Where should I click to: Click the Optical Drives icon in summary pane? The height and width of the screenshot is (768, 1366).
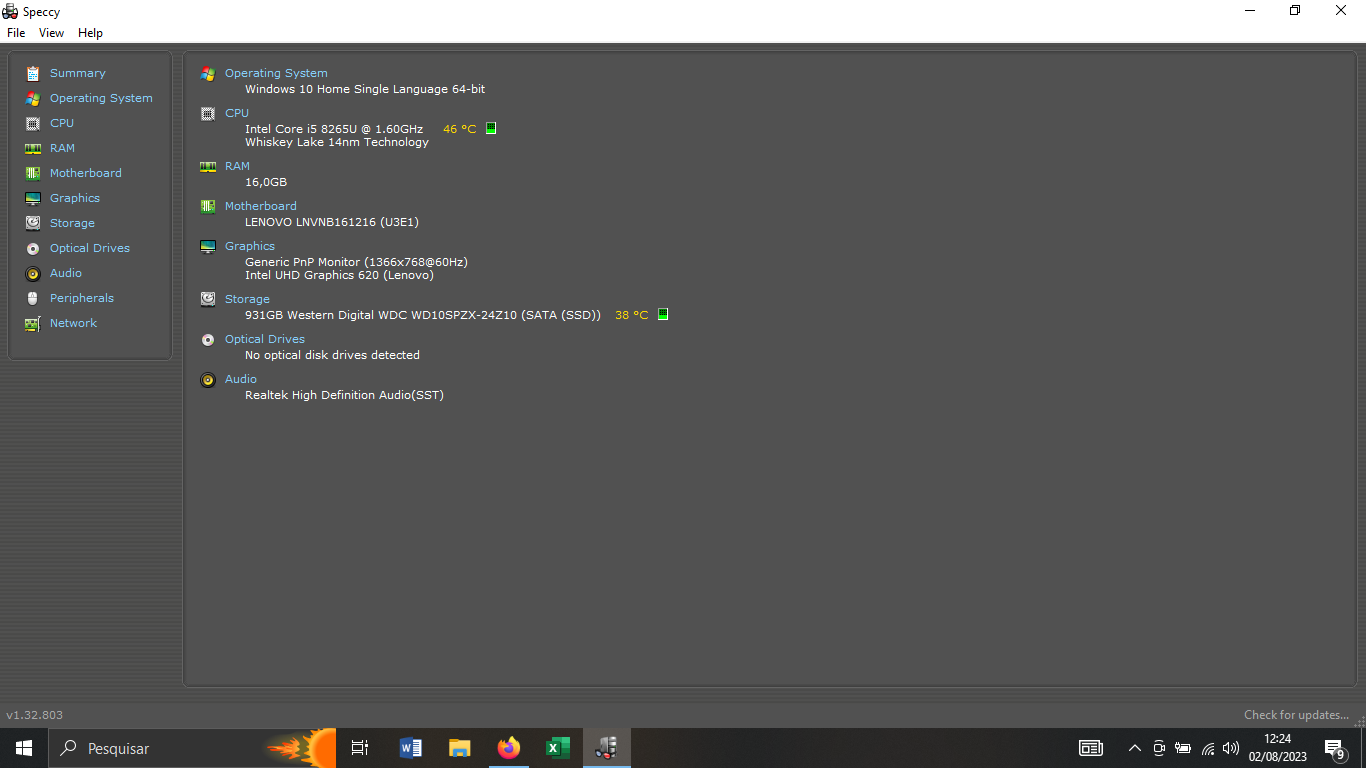click(x=208, y=339)
